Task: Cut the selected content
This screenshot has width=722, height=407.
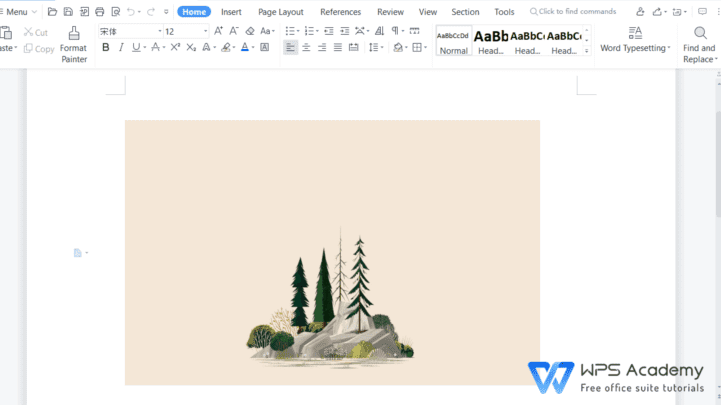Action: point(36,32)
